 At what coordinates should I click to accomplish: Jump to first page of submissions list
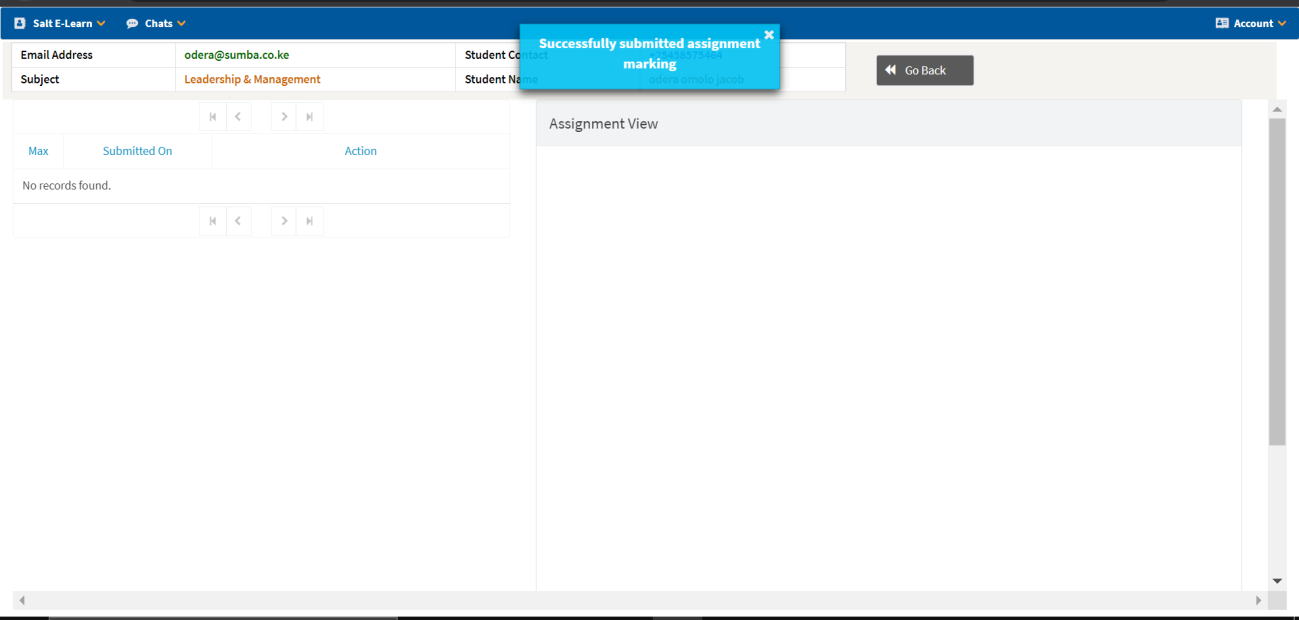tap(212, 116)
